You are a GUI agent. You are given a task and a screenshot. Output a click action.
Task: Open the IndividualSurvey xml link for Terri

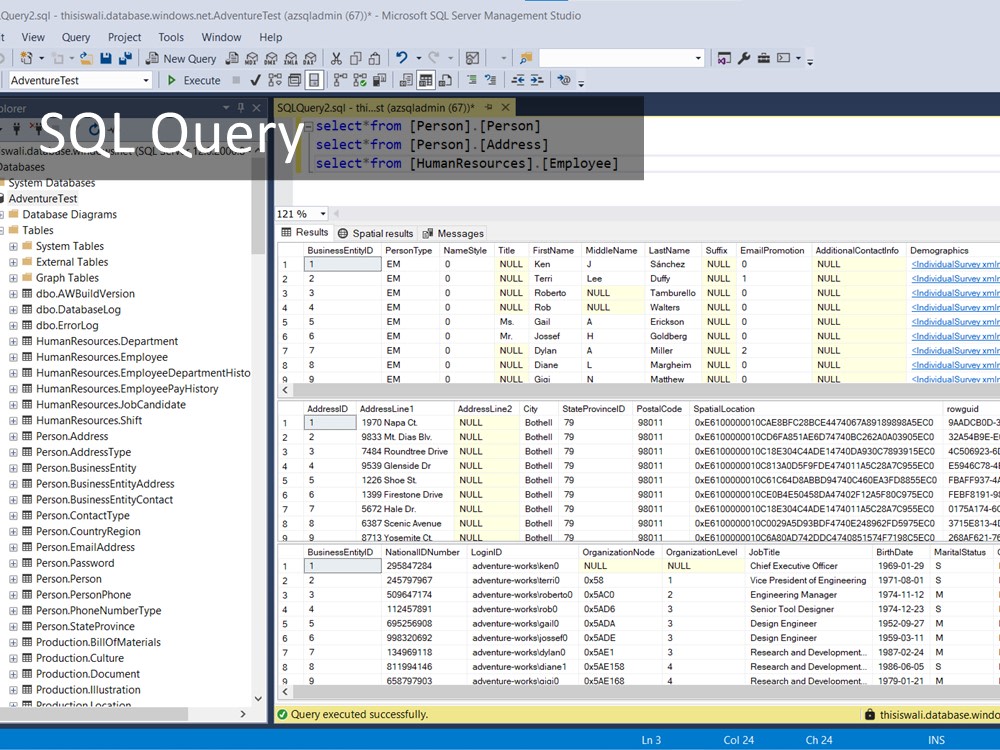coord(955,279)
